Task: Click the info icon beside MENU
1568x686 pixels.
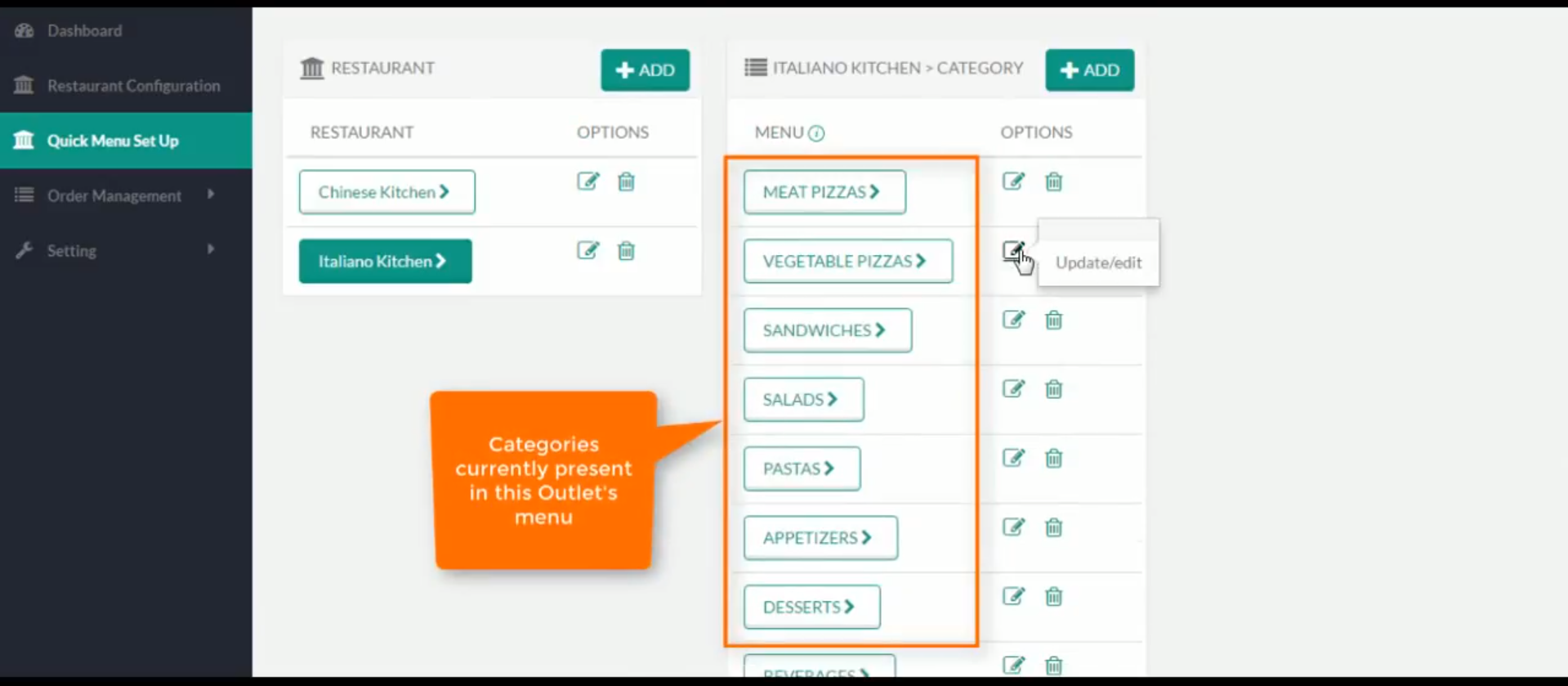Action: [x=816, y=133]
